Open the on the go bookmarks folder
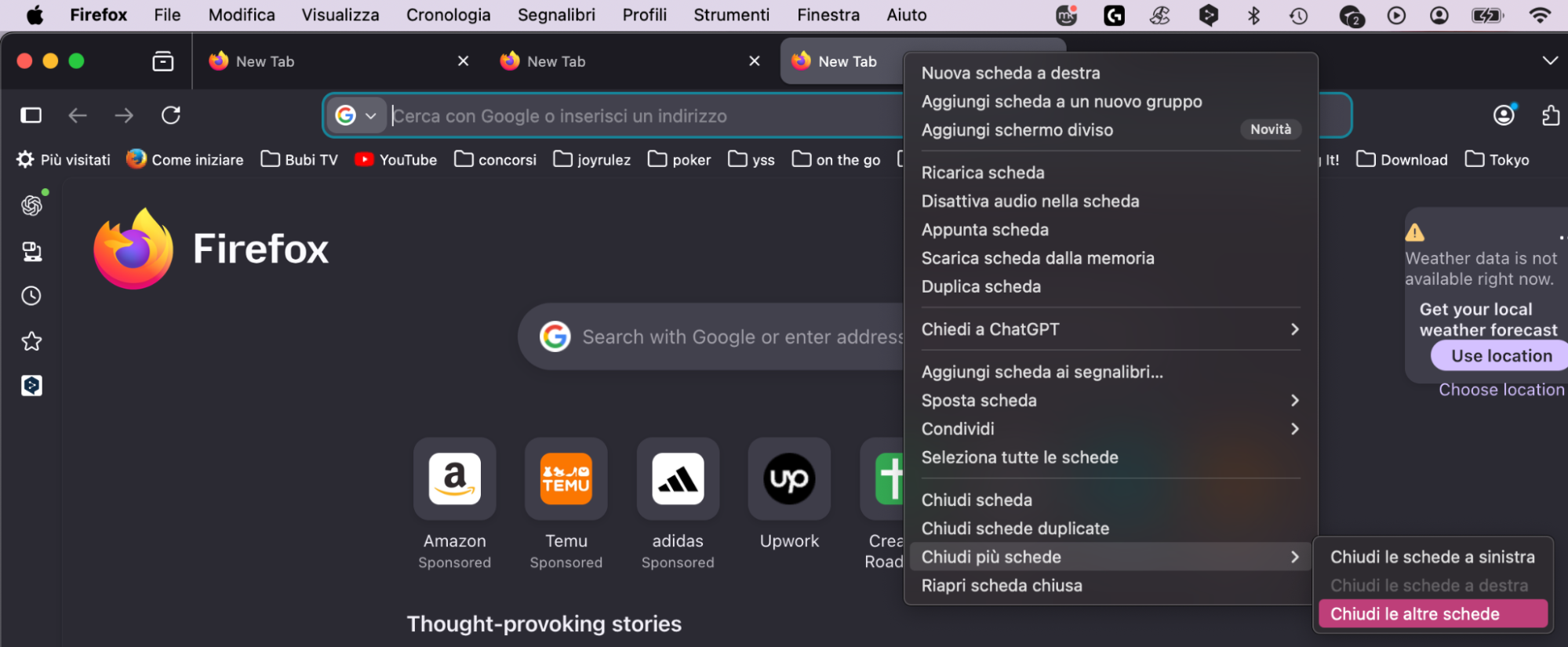 836,160
